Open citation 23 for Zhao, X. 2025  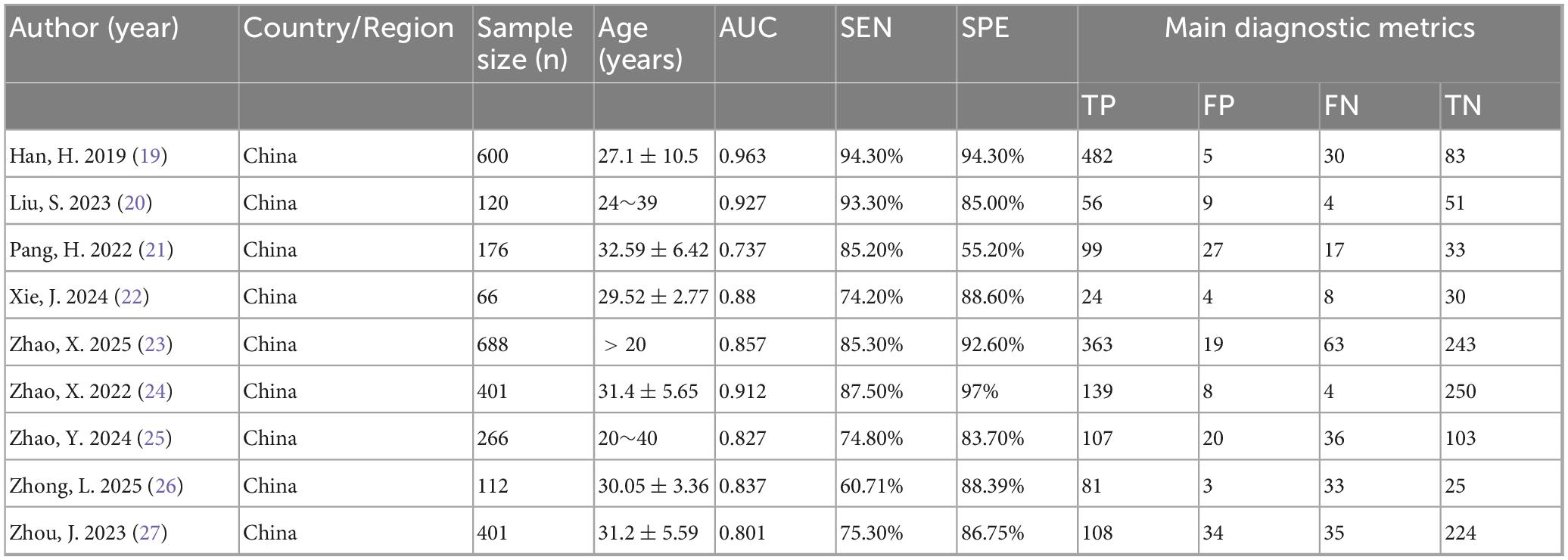(155, 344)
